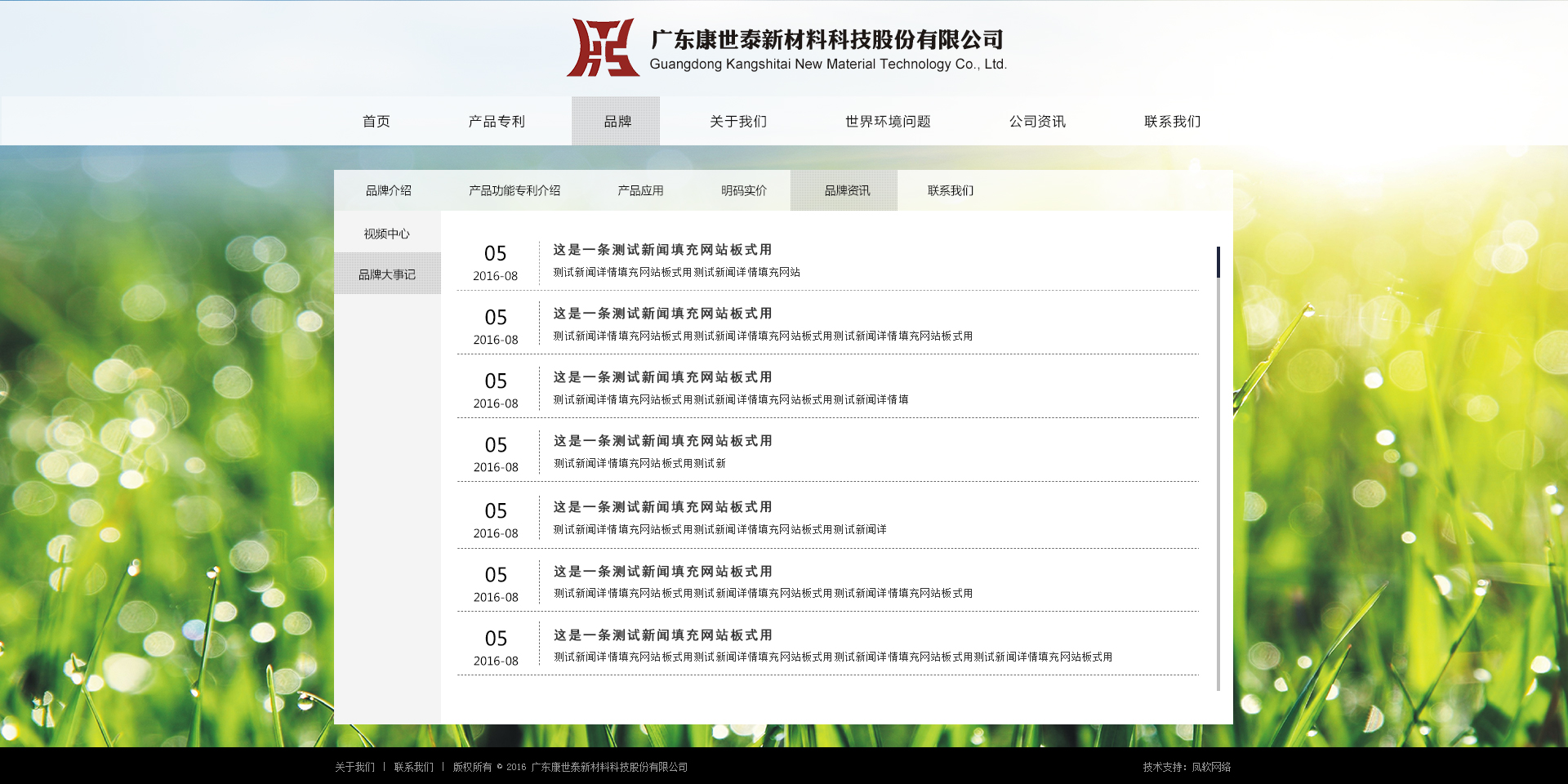Open the 公司资讯 navigation item
This screenshot has width=1568, height=784.
coord(1037,122)
